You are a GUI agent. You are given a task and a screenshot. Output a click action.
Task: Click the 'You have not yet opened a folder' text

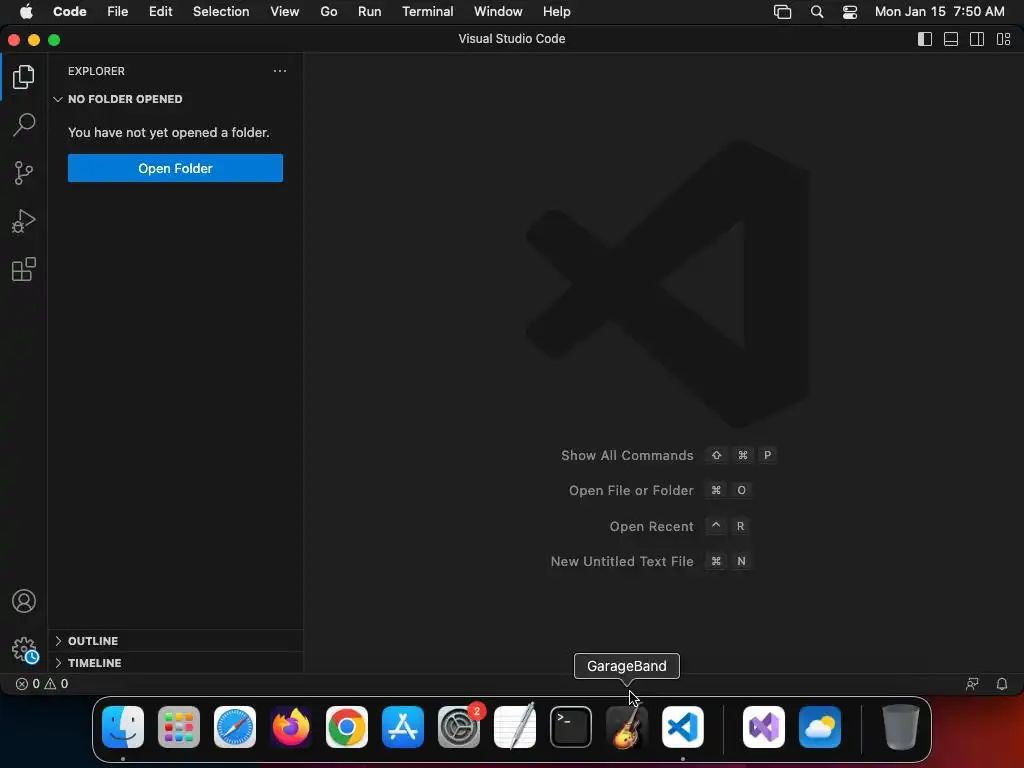(168, 133)
